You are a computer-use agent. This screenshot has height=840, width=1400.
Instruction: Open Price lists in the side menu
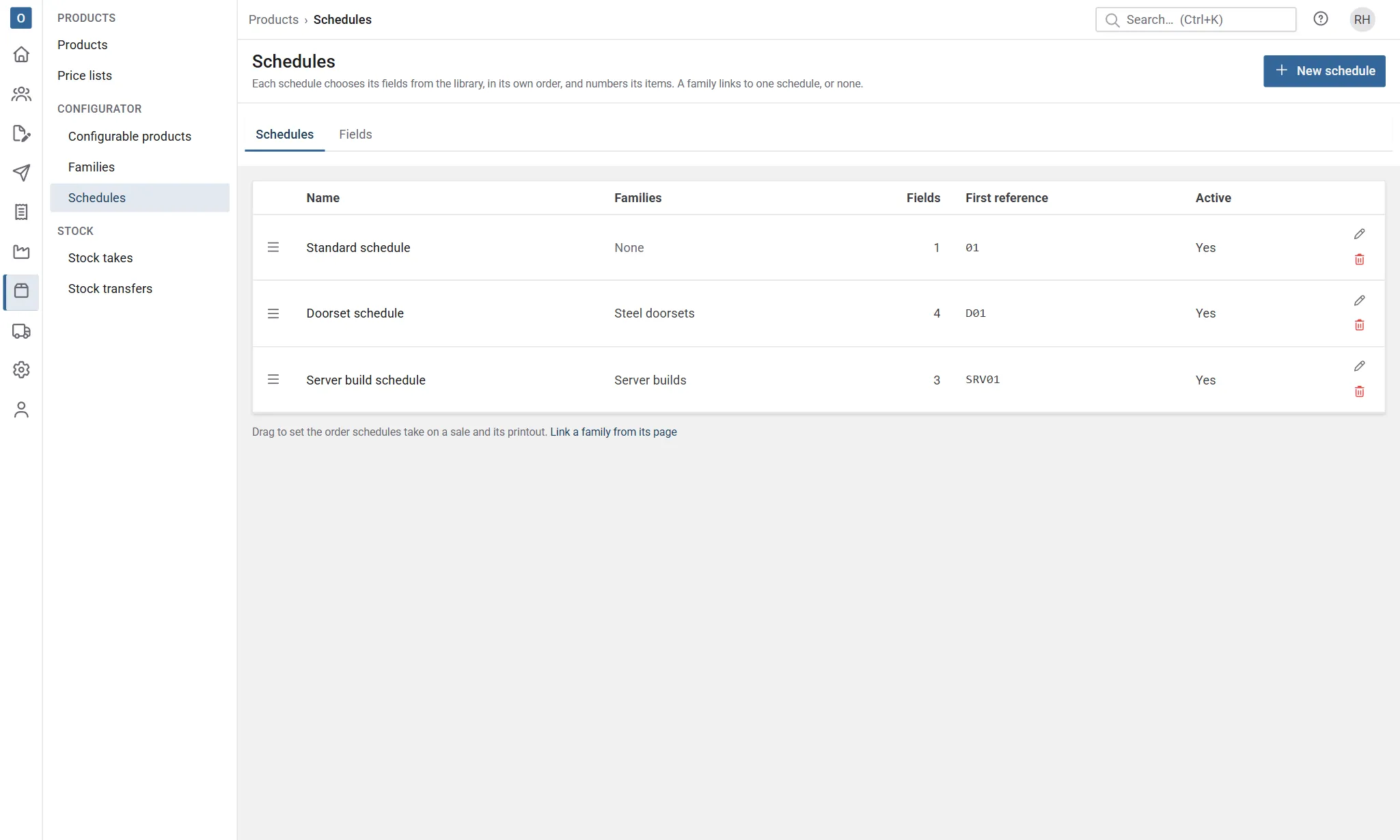tap(85, 76)
